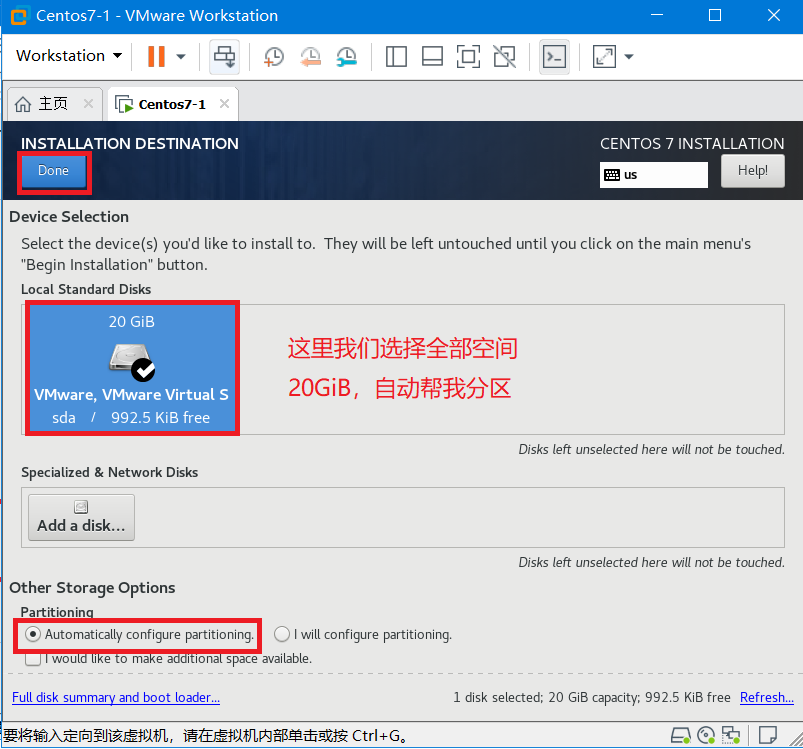Revert VM to previous snapshot

click(x=310, y=56)
